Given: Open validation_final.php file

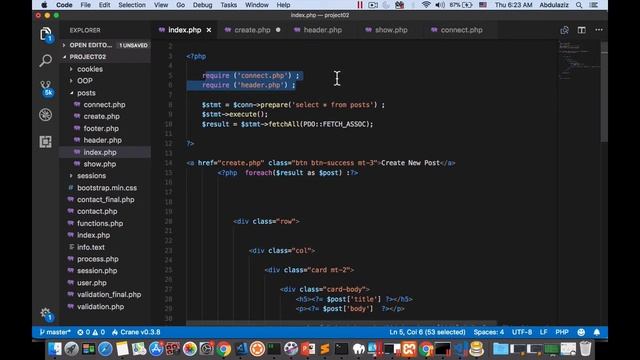Looking at the screenshot, I should click(x=109, y=294).
